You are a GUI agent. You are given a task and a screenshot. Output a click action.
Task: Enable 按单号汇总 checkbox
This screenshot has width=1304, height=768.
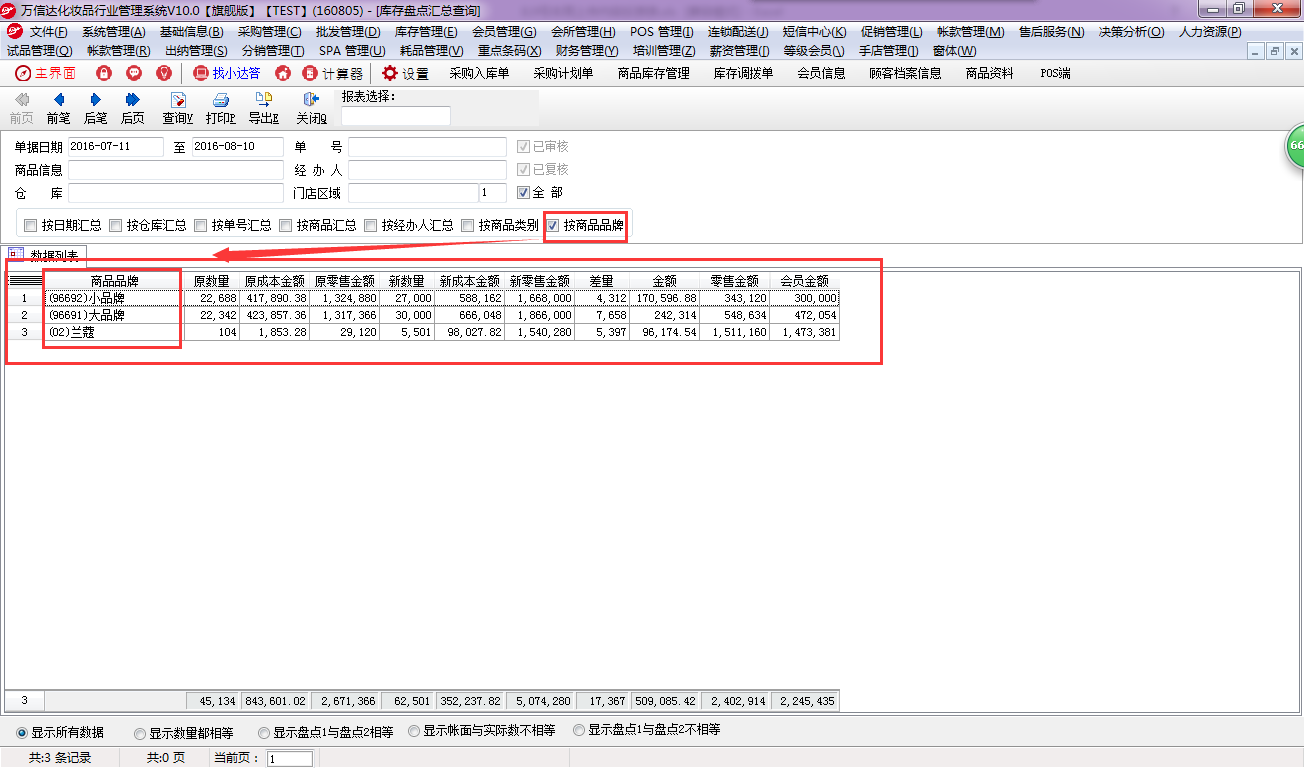coord(200,225)
